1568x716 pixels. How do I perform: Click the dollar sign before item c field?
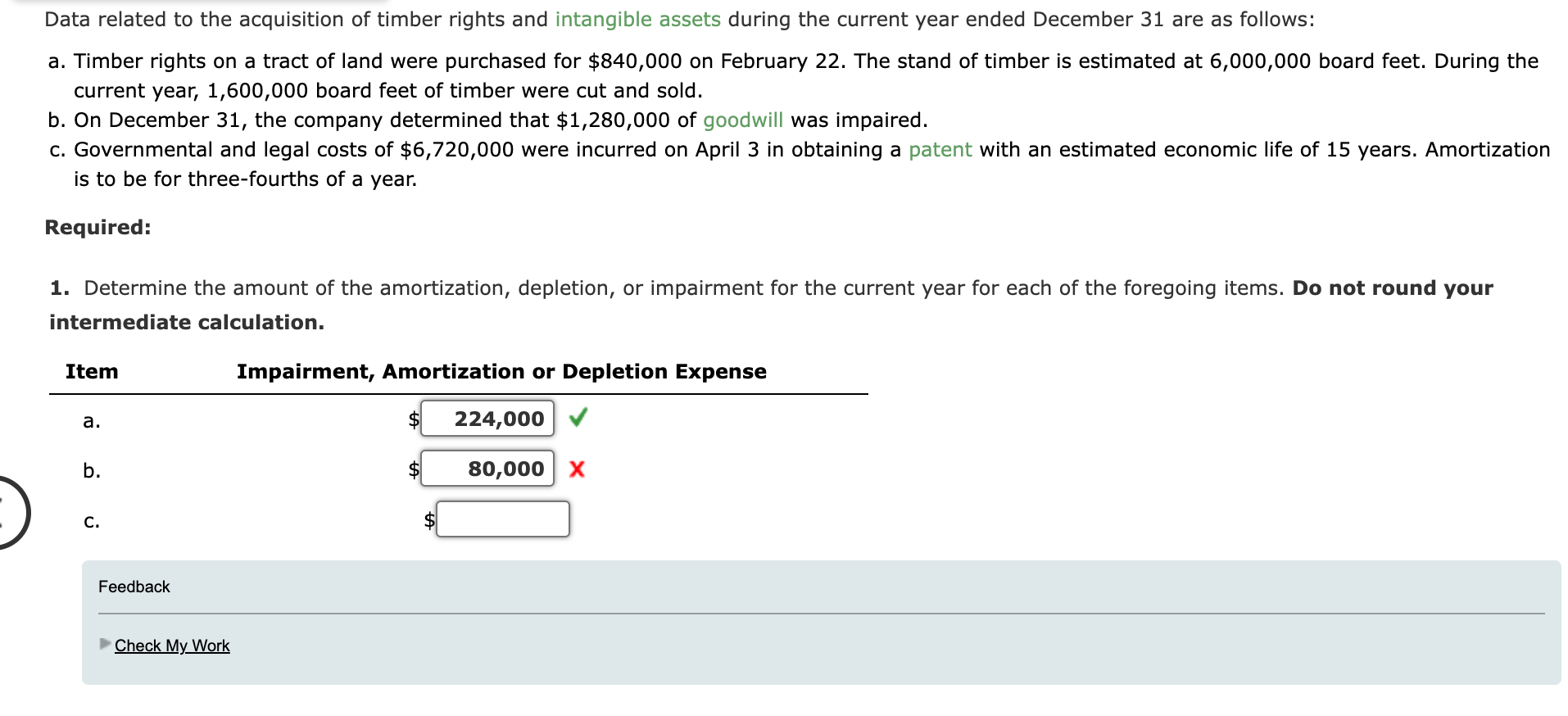(429, 520)
